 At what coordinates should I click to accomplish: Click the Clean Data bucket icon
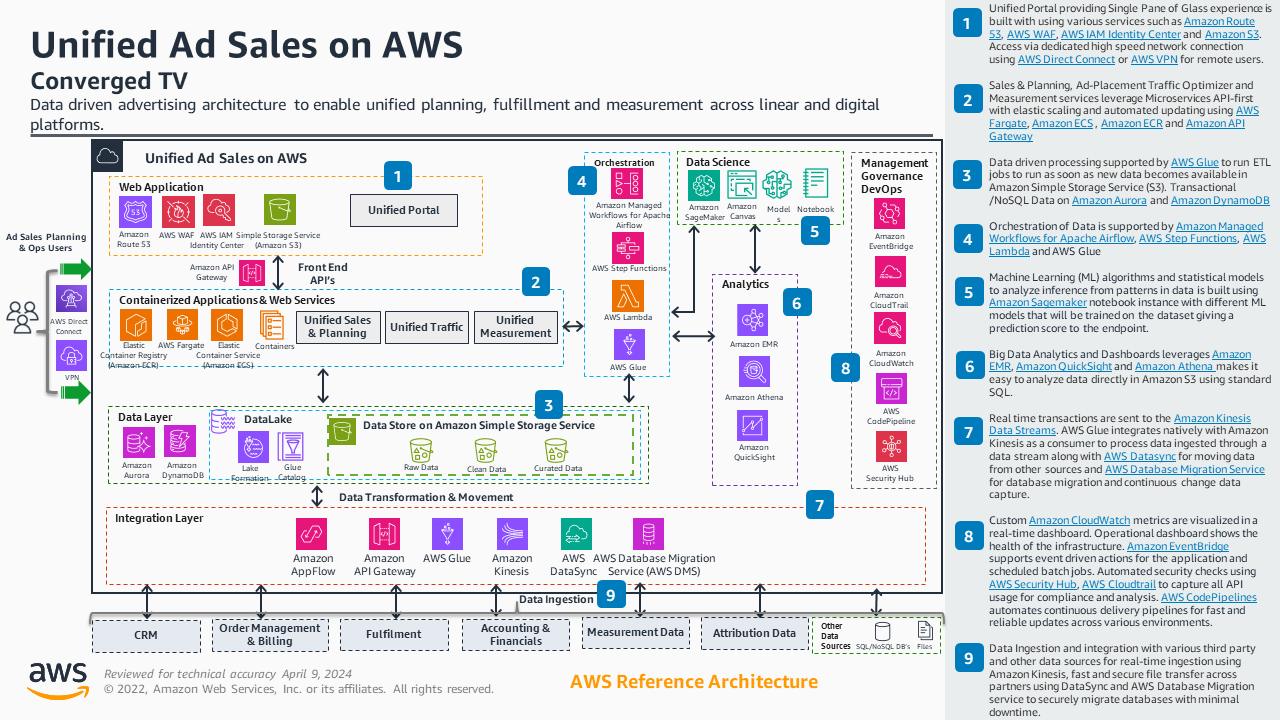[x=484, y=449]
